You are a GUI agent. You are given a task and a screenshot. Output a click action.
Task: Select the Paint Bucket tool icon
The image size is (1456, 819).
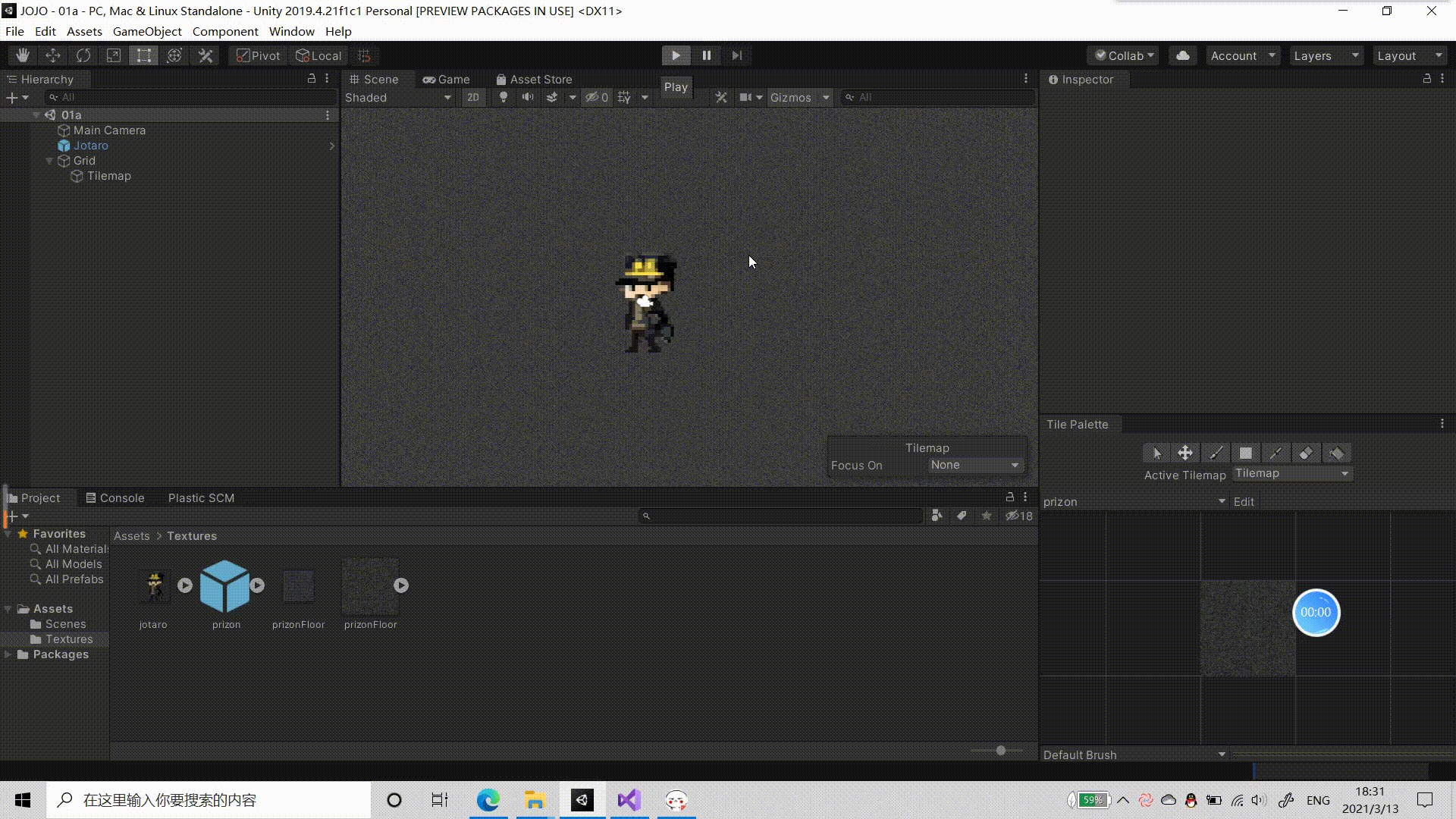tap(1336, 453)
